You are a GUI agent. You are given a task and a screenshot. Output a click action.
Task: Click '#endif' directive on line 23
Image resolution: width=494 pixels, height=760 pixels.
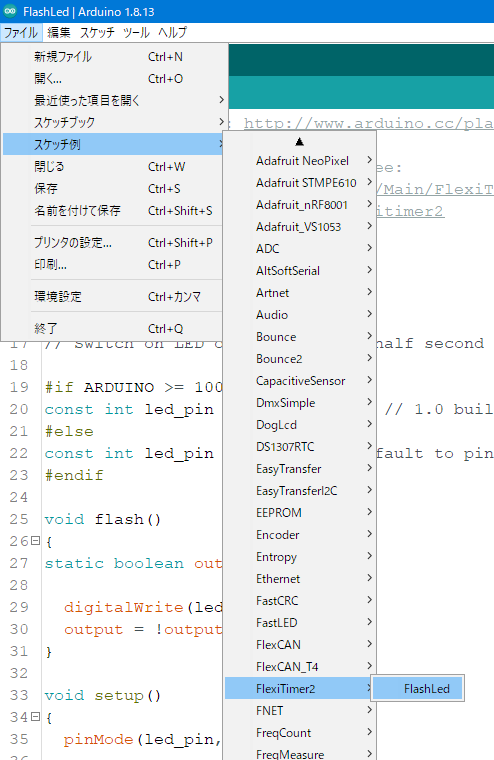click(74, 475)
